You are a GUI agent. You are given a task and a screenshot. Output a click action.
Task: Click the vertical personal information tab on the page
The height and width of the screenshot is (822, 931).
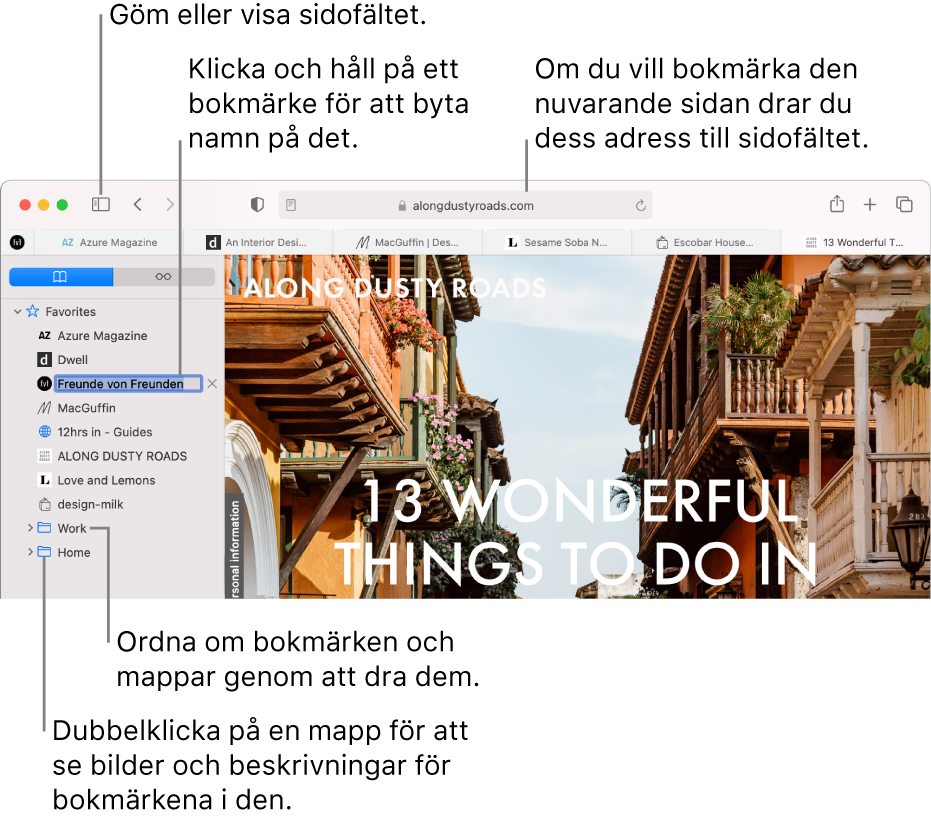pos(235,546)
